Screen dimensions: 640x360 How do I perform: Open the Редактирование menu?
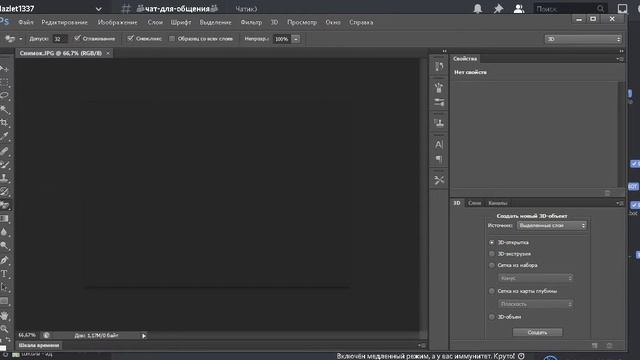[x=64, y=22]
